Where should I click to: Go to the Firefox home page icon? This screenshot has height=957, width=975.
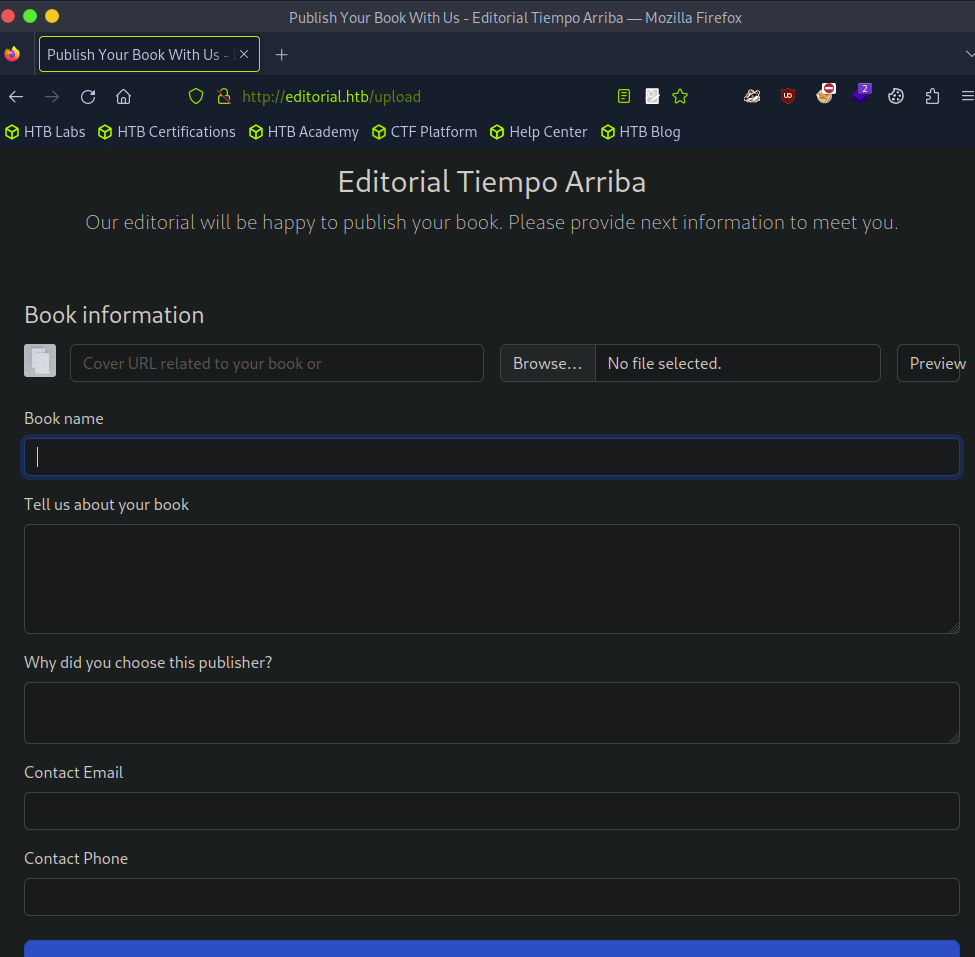(x=123, y=97)
